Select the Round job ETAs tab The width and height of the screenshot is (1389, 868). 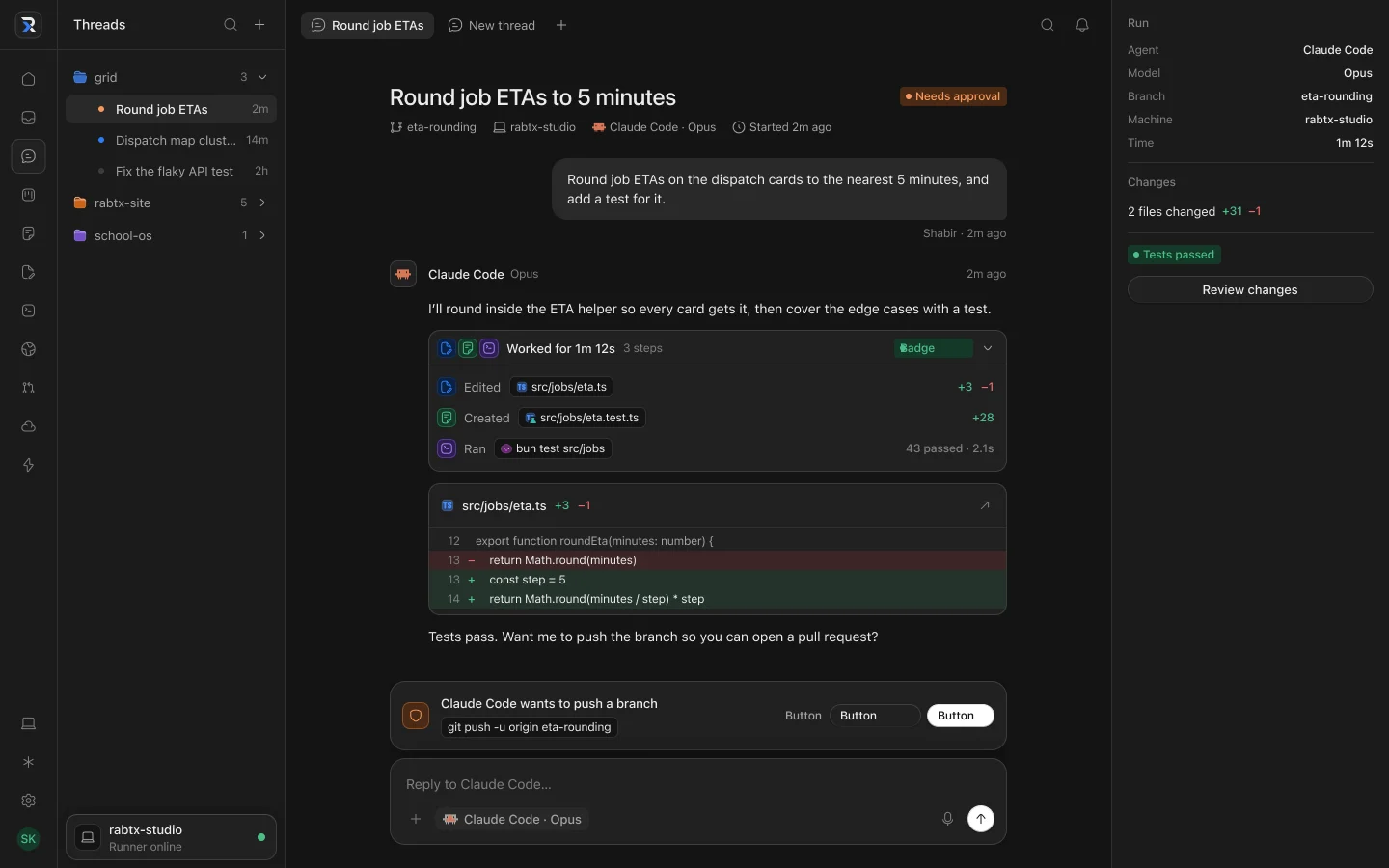coord(368,25)
